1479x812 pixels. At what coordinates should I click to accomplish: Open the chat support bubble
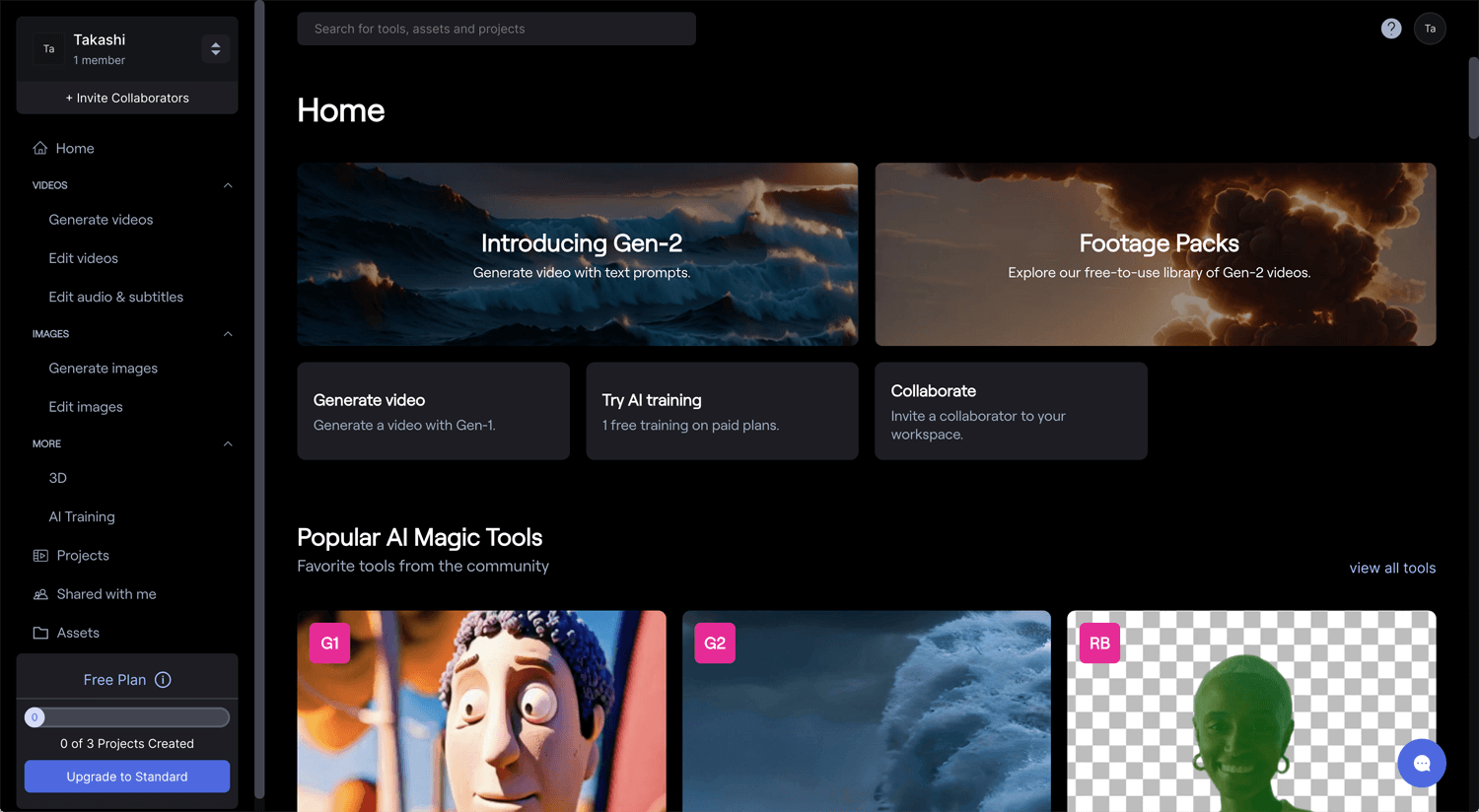pos(1421,763)
